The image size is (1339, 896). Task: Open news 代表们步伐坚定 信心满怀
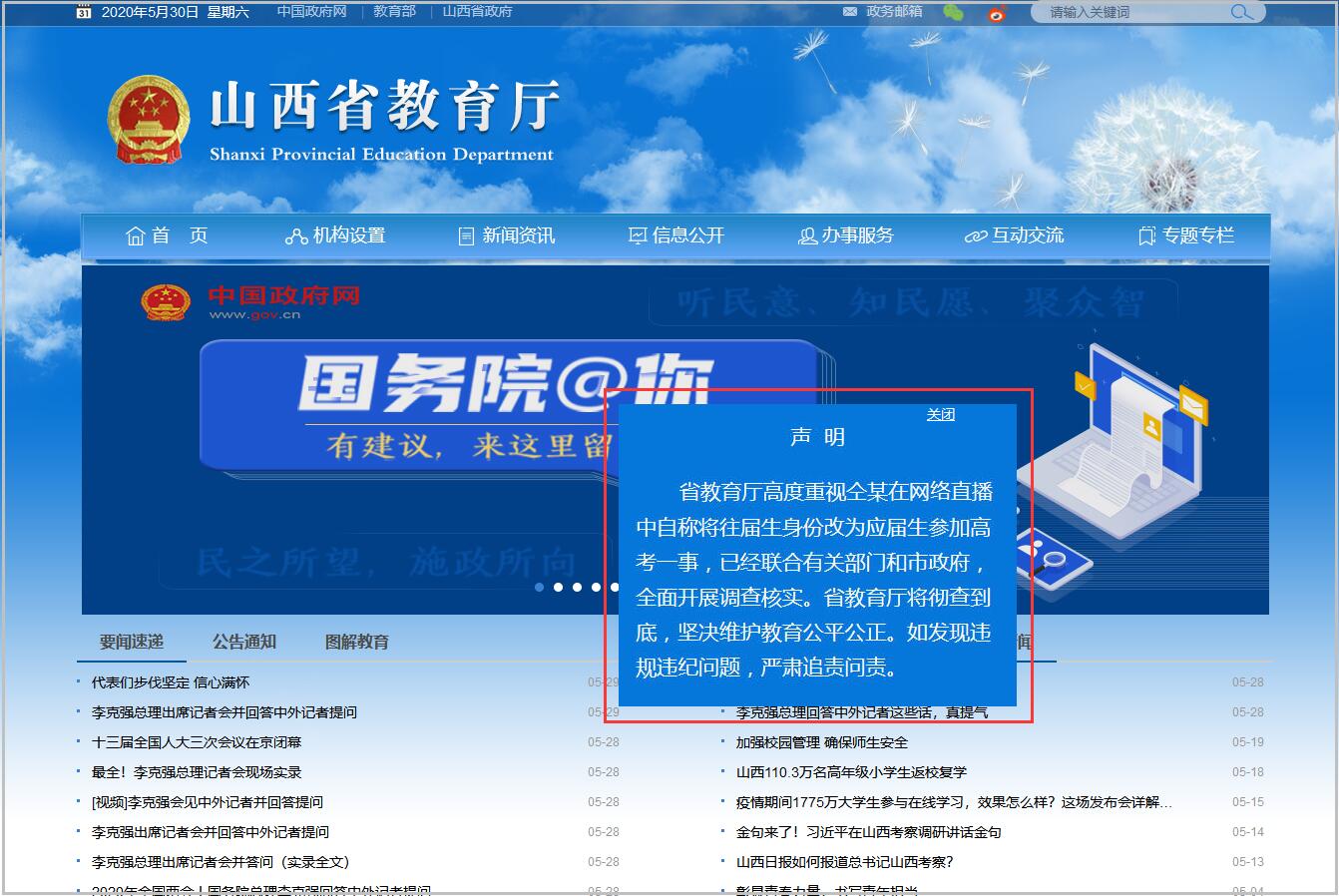coord(171,682)
